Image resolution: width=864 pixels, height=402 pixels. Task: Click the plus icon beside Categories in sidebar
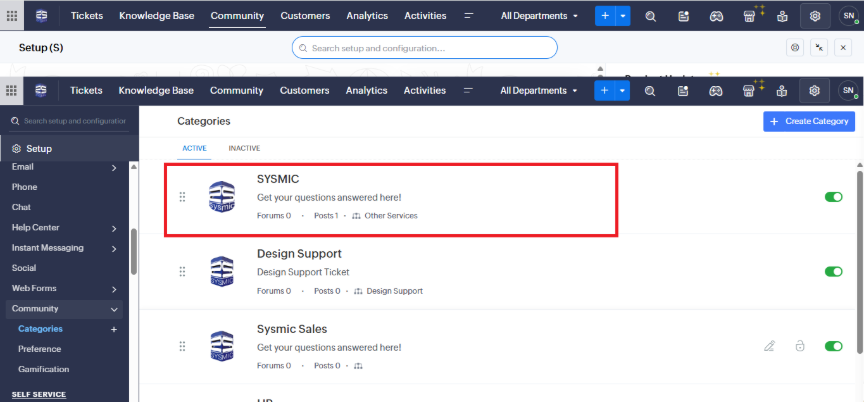[113, 329]
